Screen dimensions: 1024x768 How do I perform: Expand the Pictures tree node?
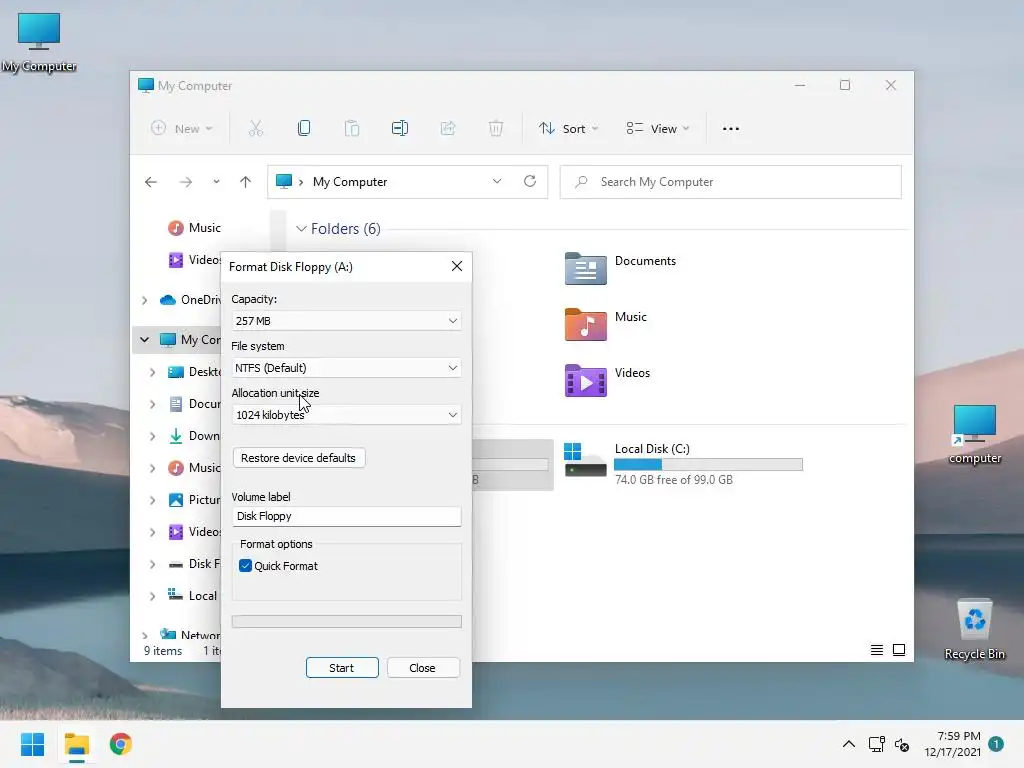[x=152, y=500]
